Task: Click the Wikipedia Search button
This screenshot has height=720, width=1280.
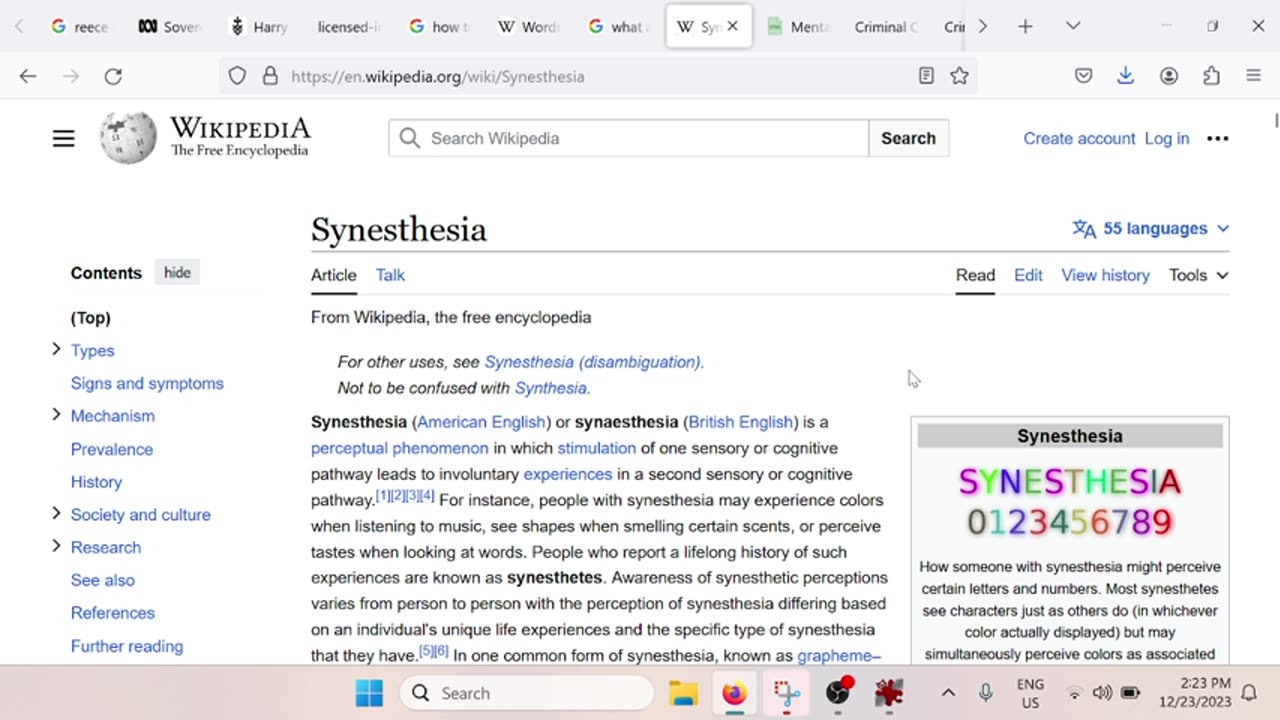Action: tap(909, 138)
